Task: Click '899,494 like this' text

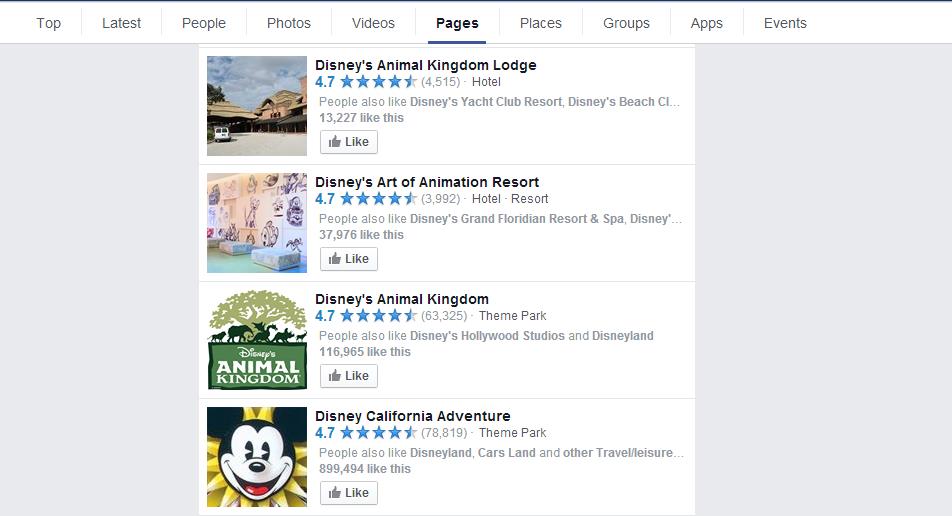Action: pyautogui.click(x=365, y=470)
